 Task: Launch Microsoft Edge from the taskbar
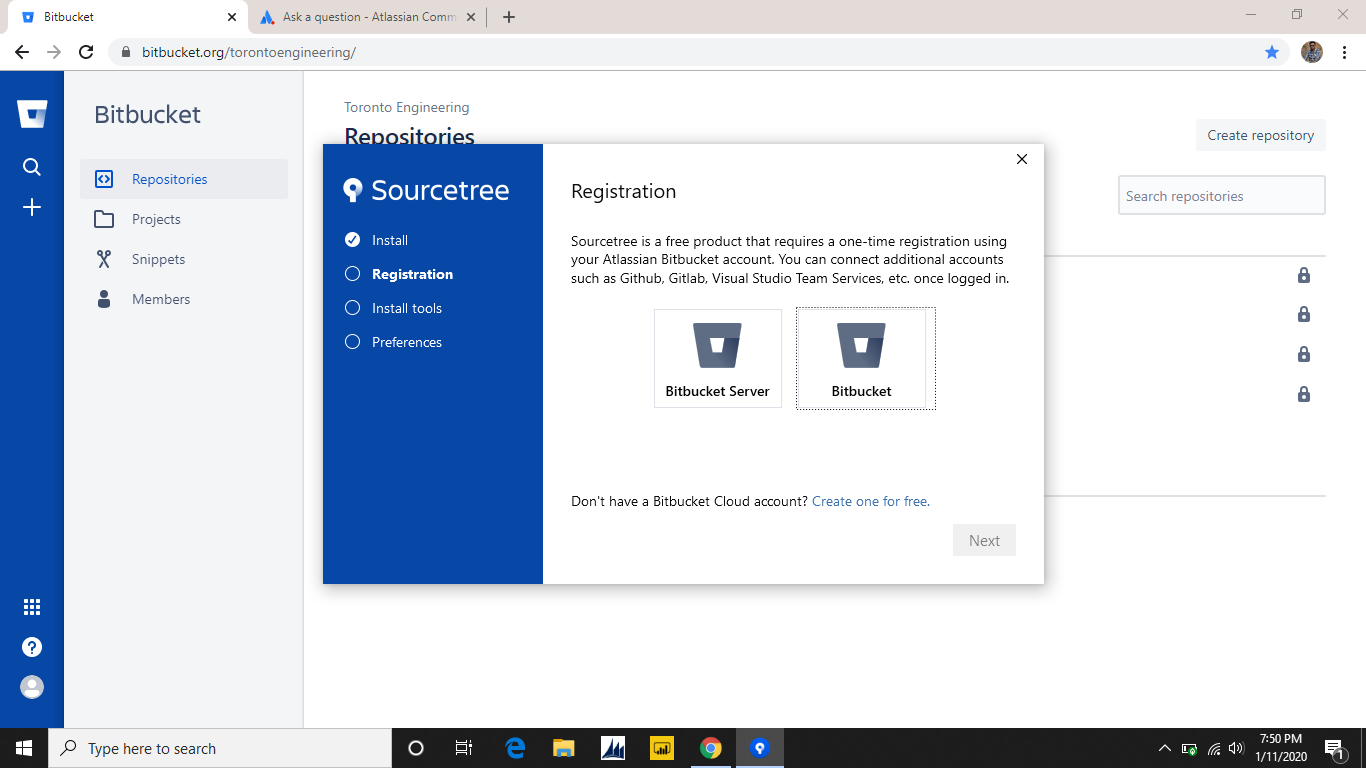[516, 748]
